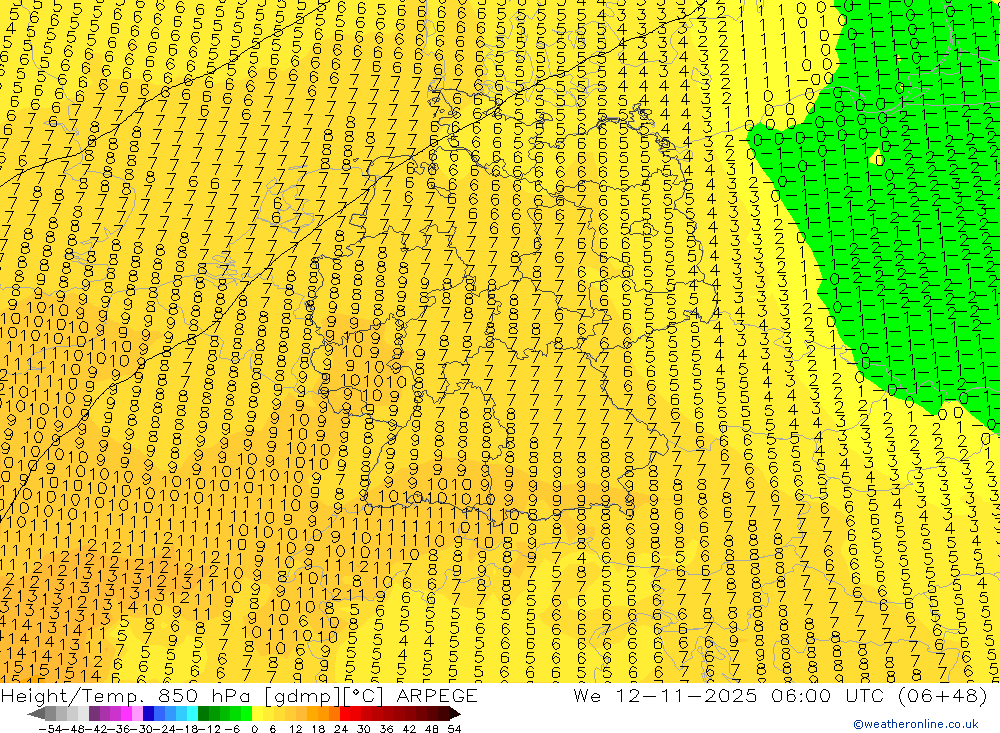Click the 'Height/Temp. 850 hPa' chart title
This screenshot has width=1000, height=733.
[126, 695]
